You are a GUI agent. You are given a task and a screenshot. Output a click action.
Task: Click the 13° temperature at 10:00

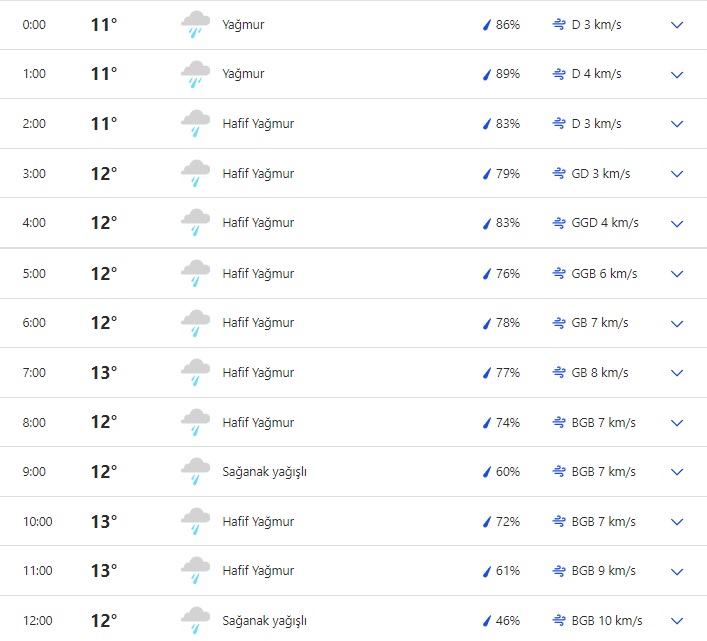pyautogui.click(x=104, y=522)
